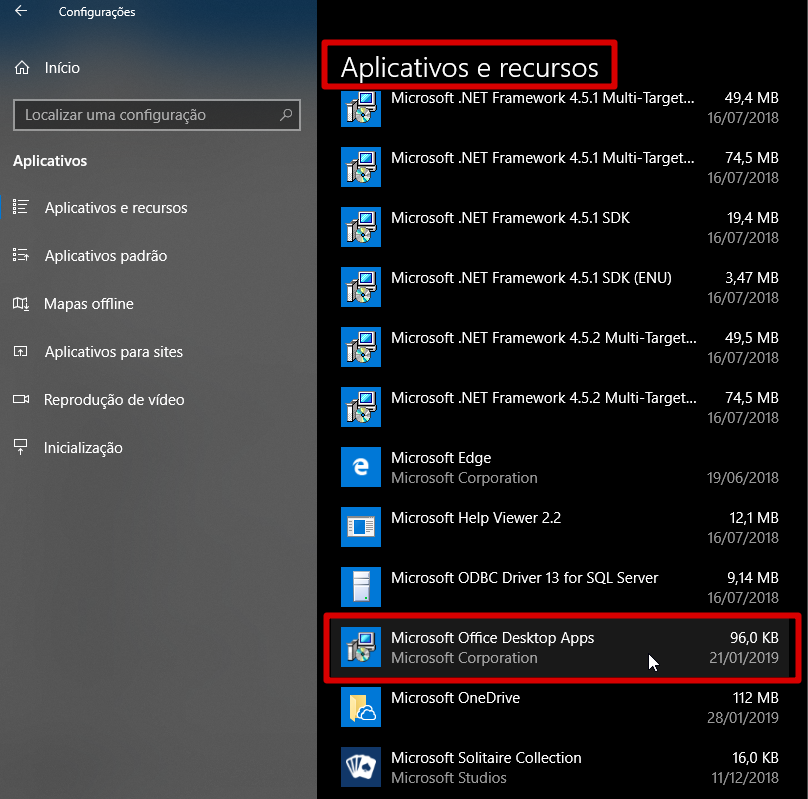Image resolution: width=808 pixels, height=799 pixels.
Task: Click the .NET Framework 4.5.1 SDK 19,4 MB icon
Action: click(361, 227)
